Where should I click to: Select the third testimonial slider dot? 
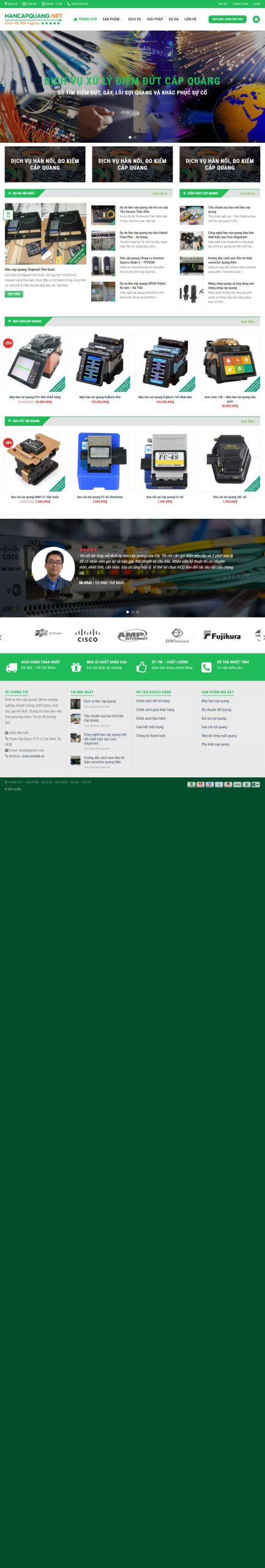click(x=137, y=612)
